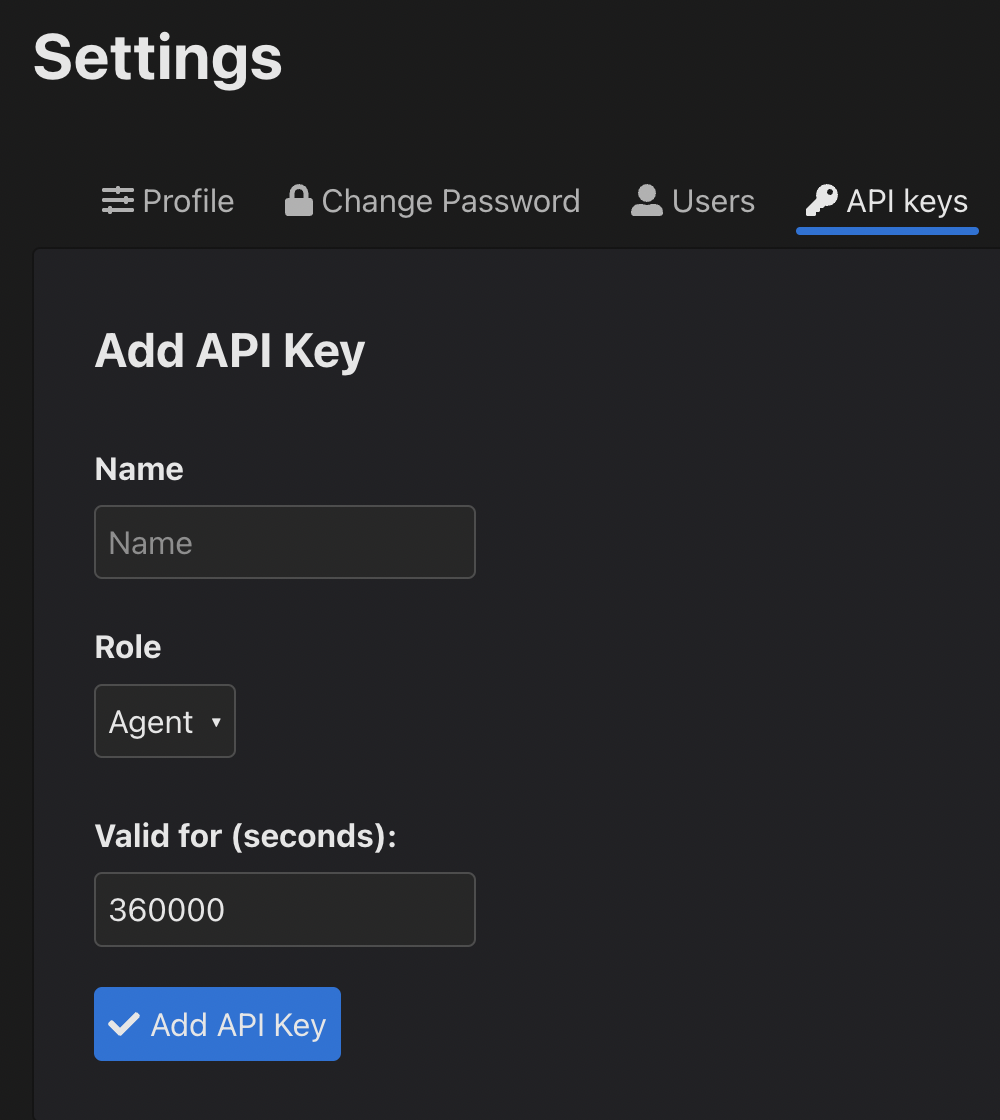Click the Valid for (seconds) label
This screenshot has width=1000, height=1120.
coord(245,835)
